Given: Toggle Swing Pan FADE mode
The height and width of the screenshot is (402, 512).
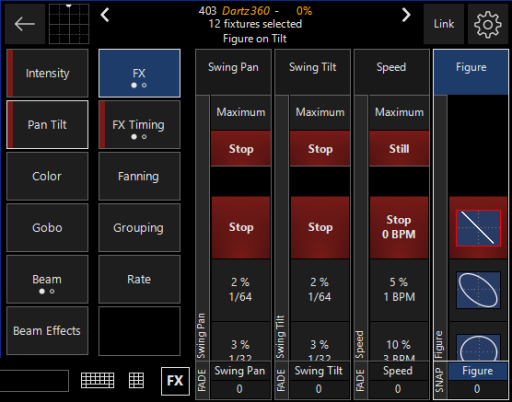Looking at the screenshot, I should pos(202,381).
